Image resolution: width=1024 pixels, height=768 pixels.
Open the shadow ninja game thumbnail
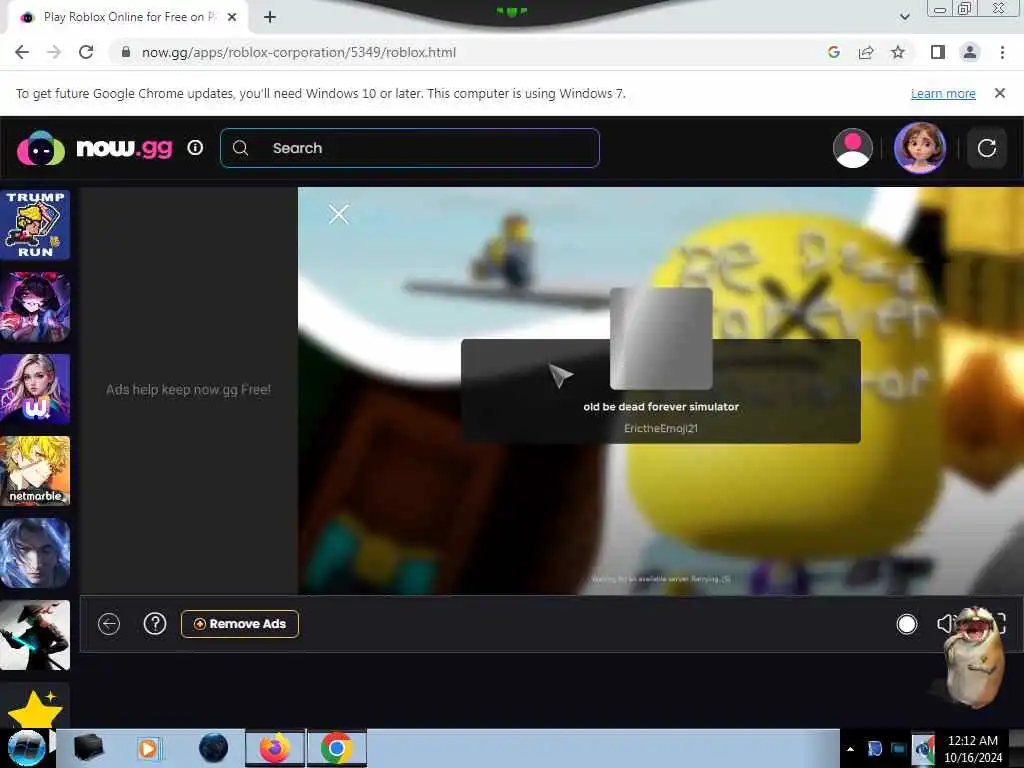pyautogui.click(x=35, y=635)
